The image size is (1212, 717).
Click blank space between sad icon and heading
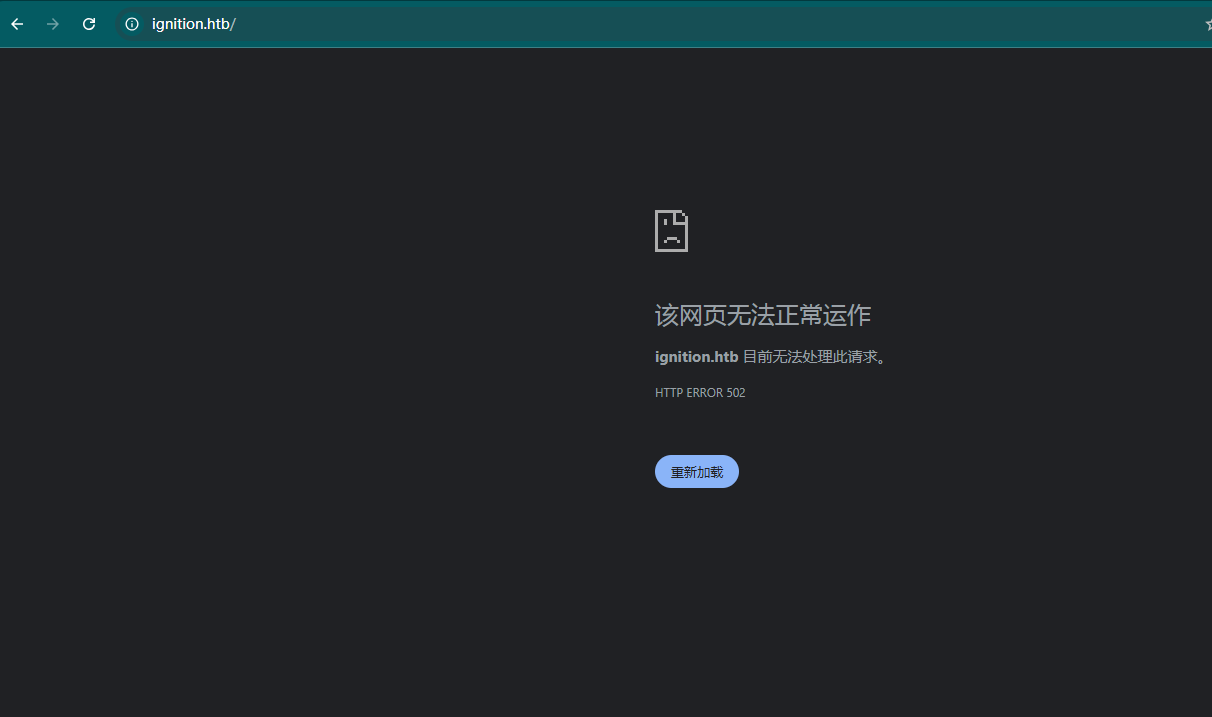point(671,277)
